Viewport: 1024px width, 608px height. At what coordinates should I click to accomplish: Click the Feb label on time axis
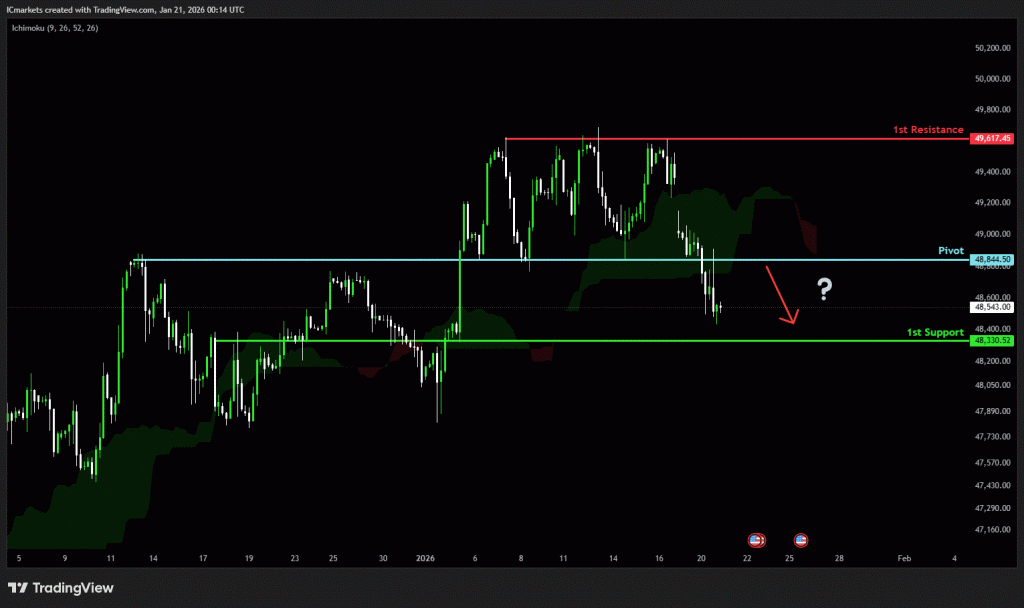pos(904,558)
